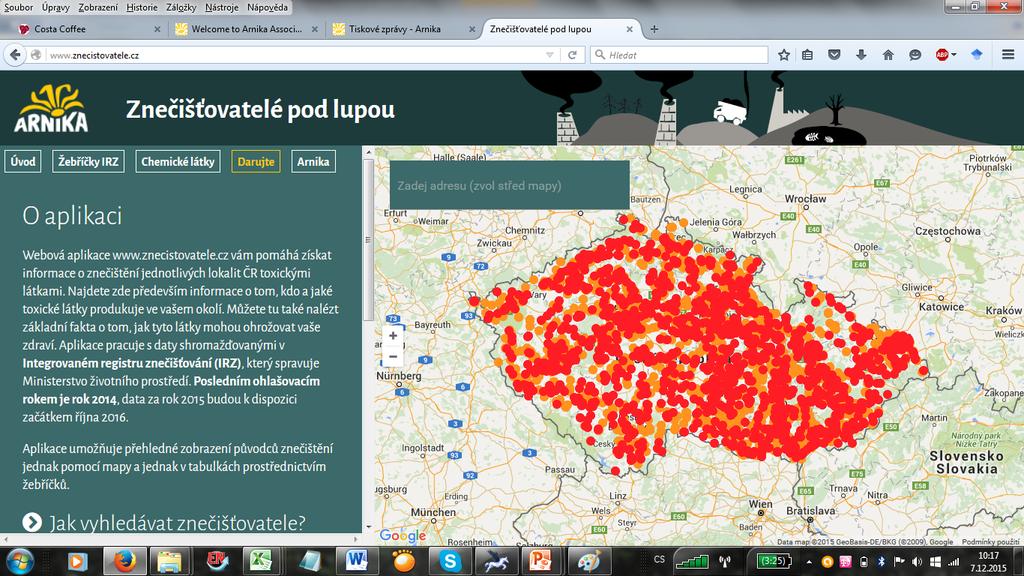This screenshot has height=576, width=1024.
Task: Click the blue diamond extension icon
Action: (x=977, y=55)
